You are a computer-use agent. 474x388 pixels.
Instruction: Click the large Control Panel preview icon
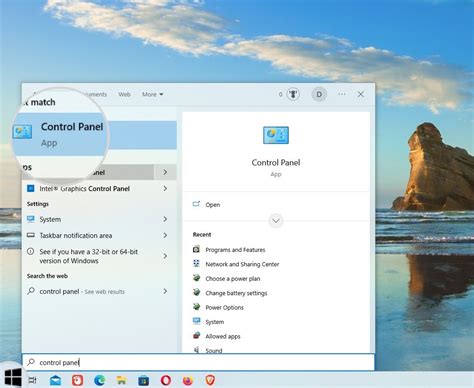click(276, 135)
